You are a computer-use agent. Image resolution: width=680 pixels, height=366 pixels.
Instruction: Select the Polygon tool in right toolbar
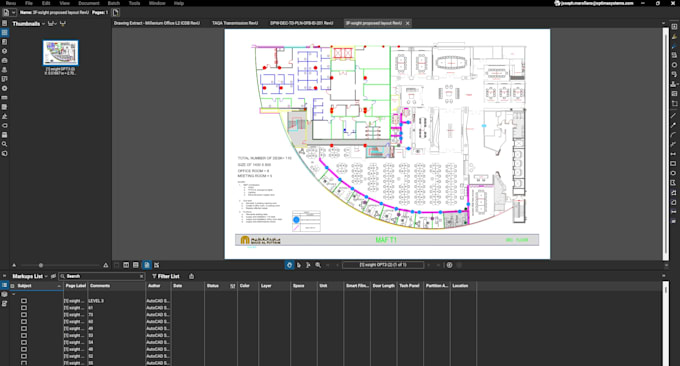pos(673,183)
